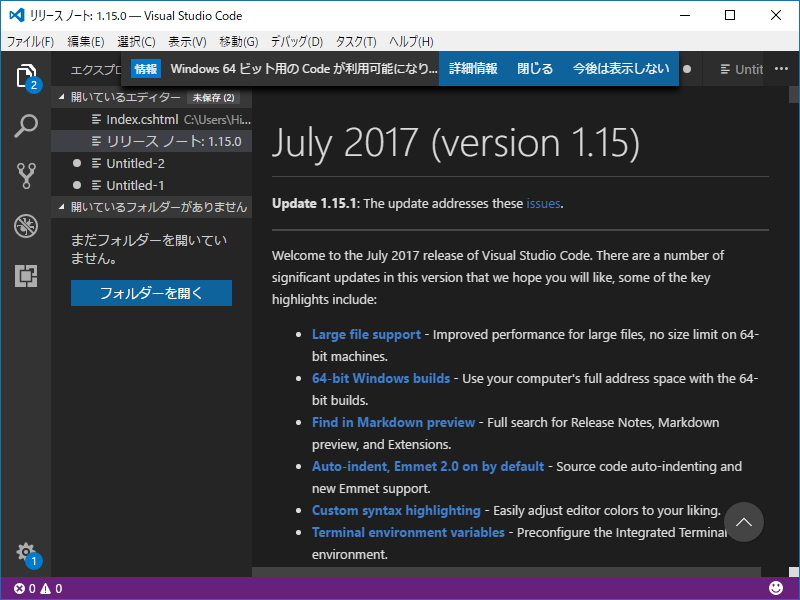Image resolution: width=800 pixels, height=600 pixels.
Task: Open the Search view icon
Action: [26, 126]
